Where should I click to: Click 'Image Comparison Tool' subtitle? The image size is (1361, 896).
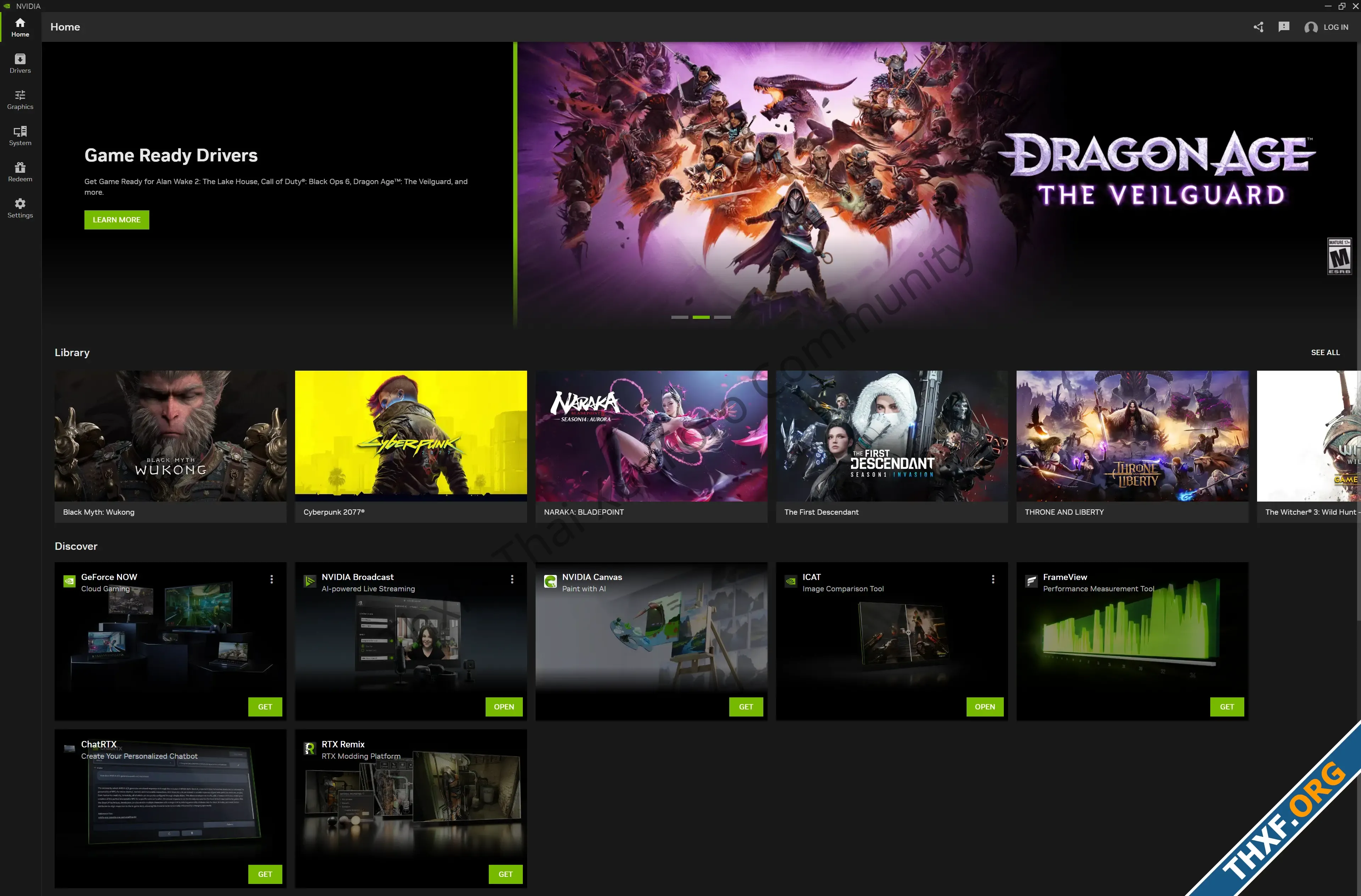click(x=843, y=588)
